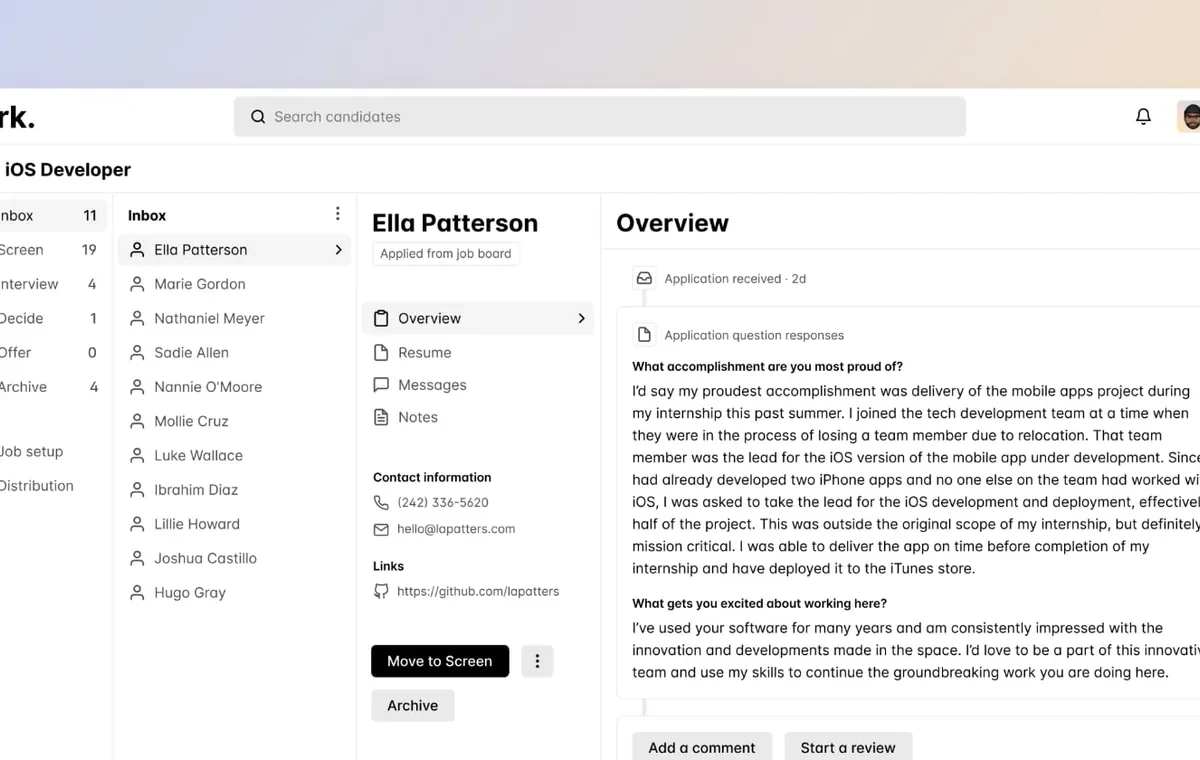1200x760 pixels.
Task: Click Move to Screen button
Action: pyautogui.click(x=440, y=661)
